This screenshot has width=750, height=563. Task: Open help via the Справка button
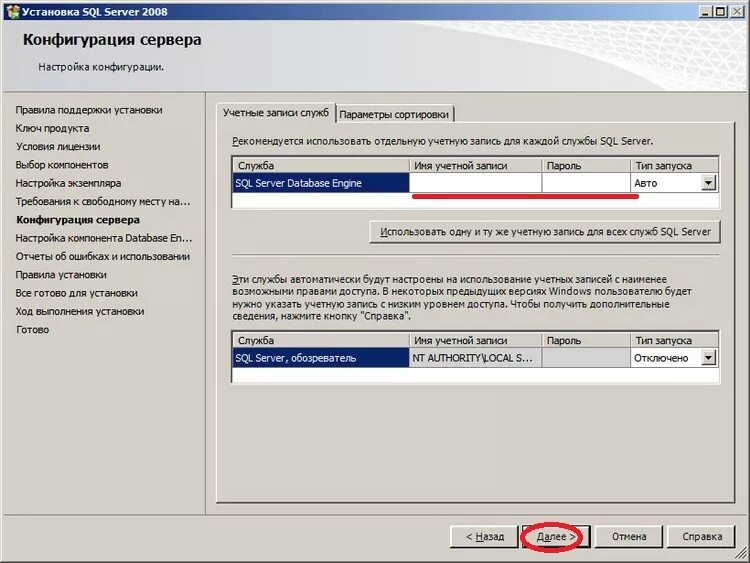[x=701, y=537]
